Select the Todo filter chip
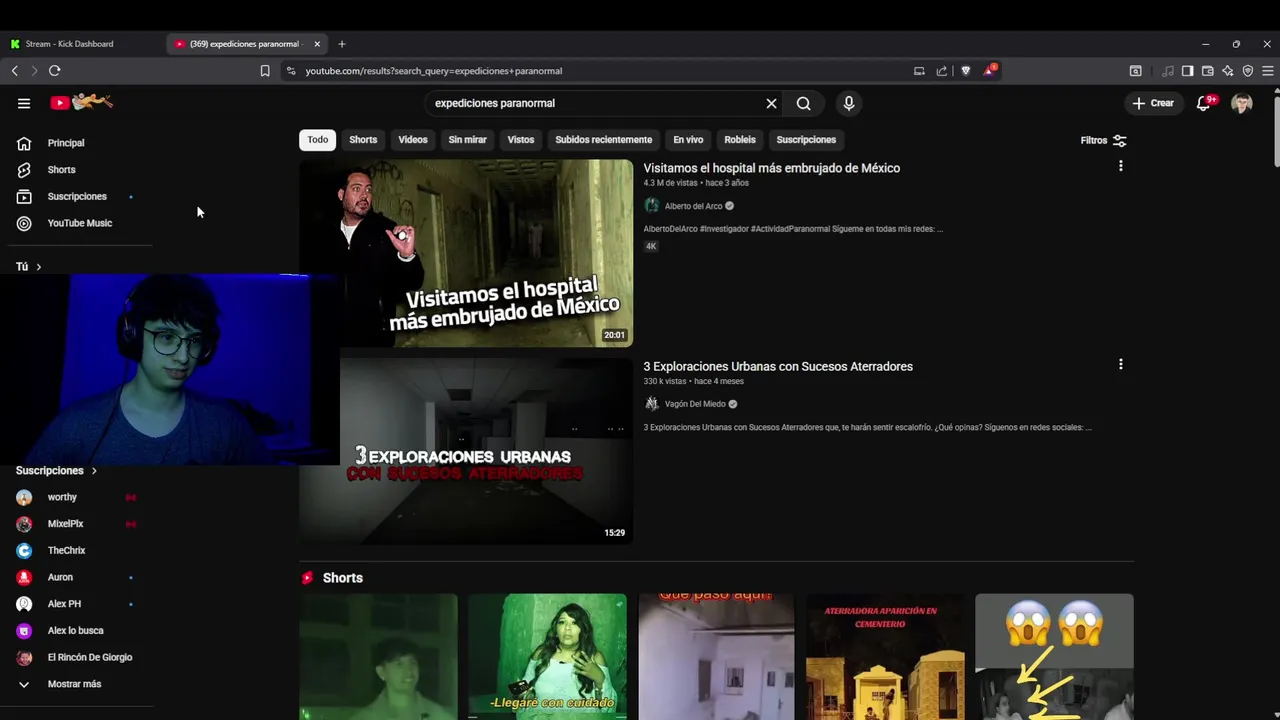This screenshot has width=1280, height=720. coord(318,140)
